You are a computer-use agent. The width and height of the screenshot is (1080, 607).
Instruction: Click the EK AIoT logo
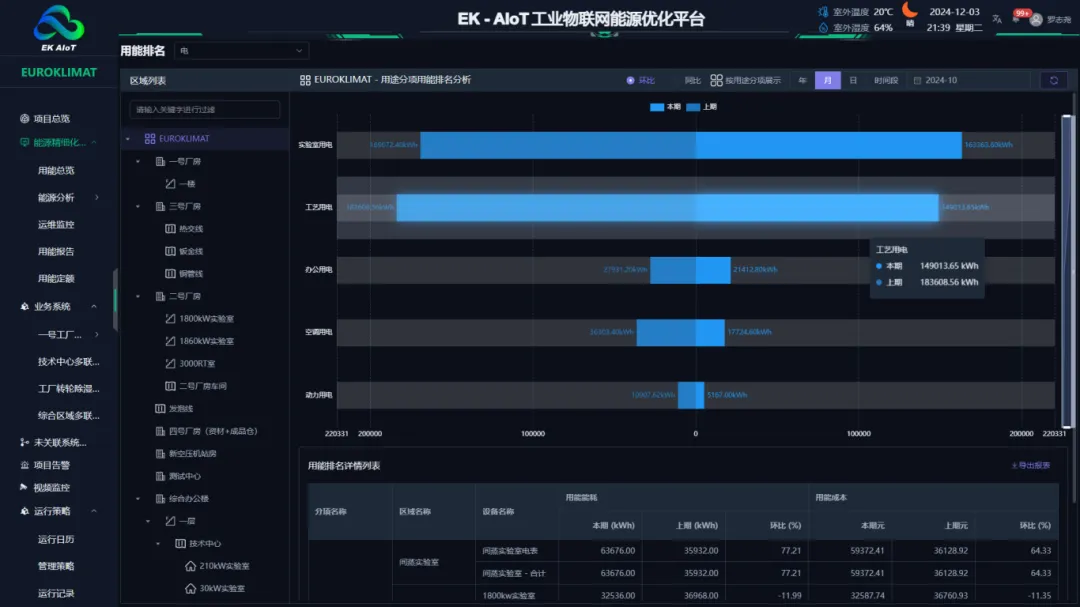pyautogui.click(x=59, y=27)
